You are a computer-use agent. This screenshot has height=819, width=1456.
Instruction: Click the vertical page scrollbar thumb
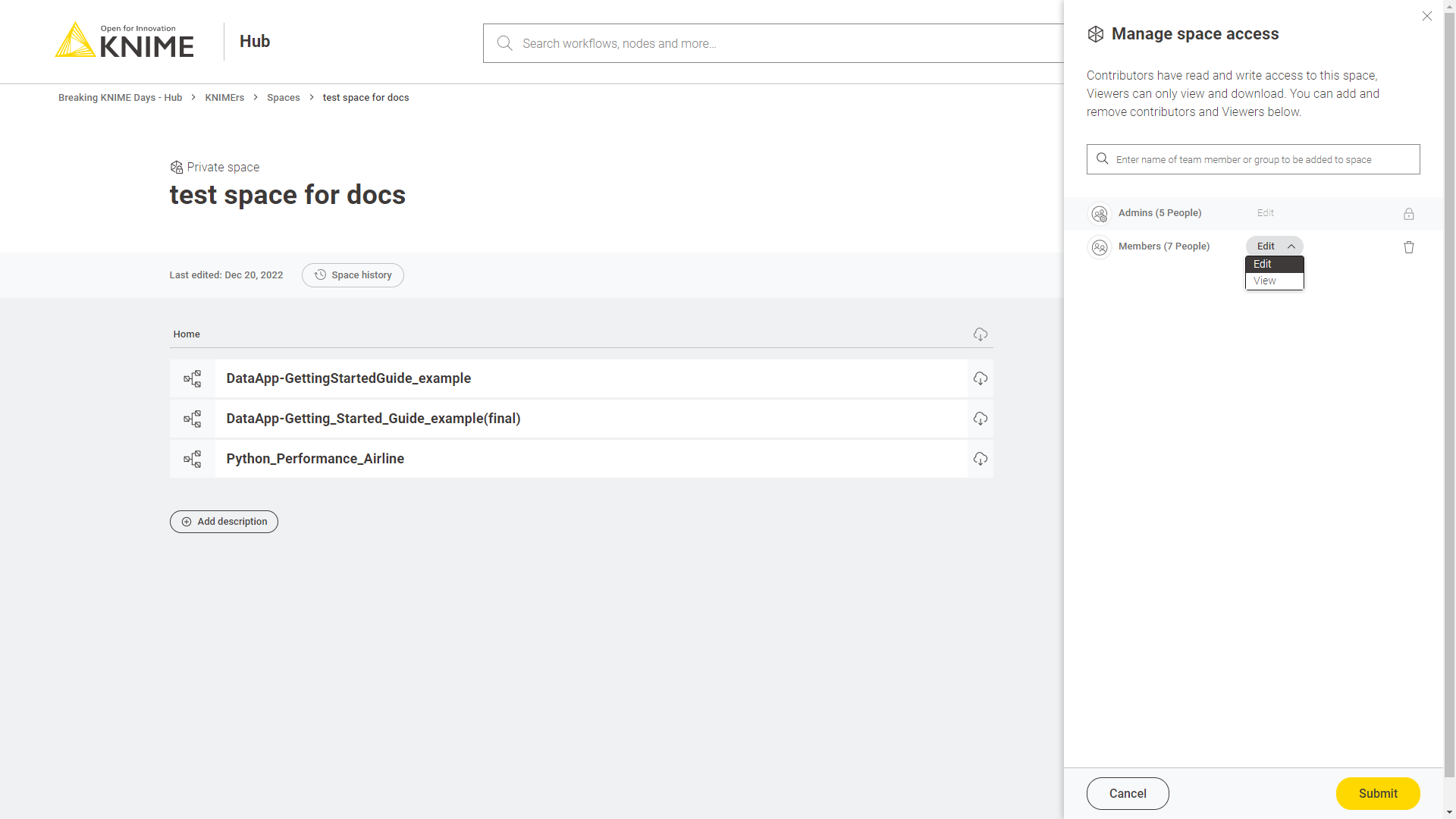tap(1449, 394)
